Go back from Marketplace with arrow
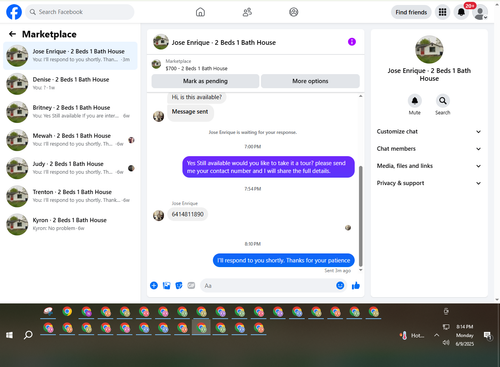500x367 pixels. click(12, 34)
